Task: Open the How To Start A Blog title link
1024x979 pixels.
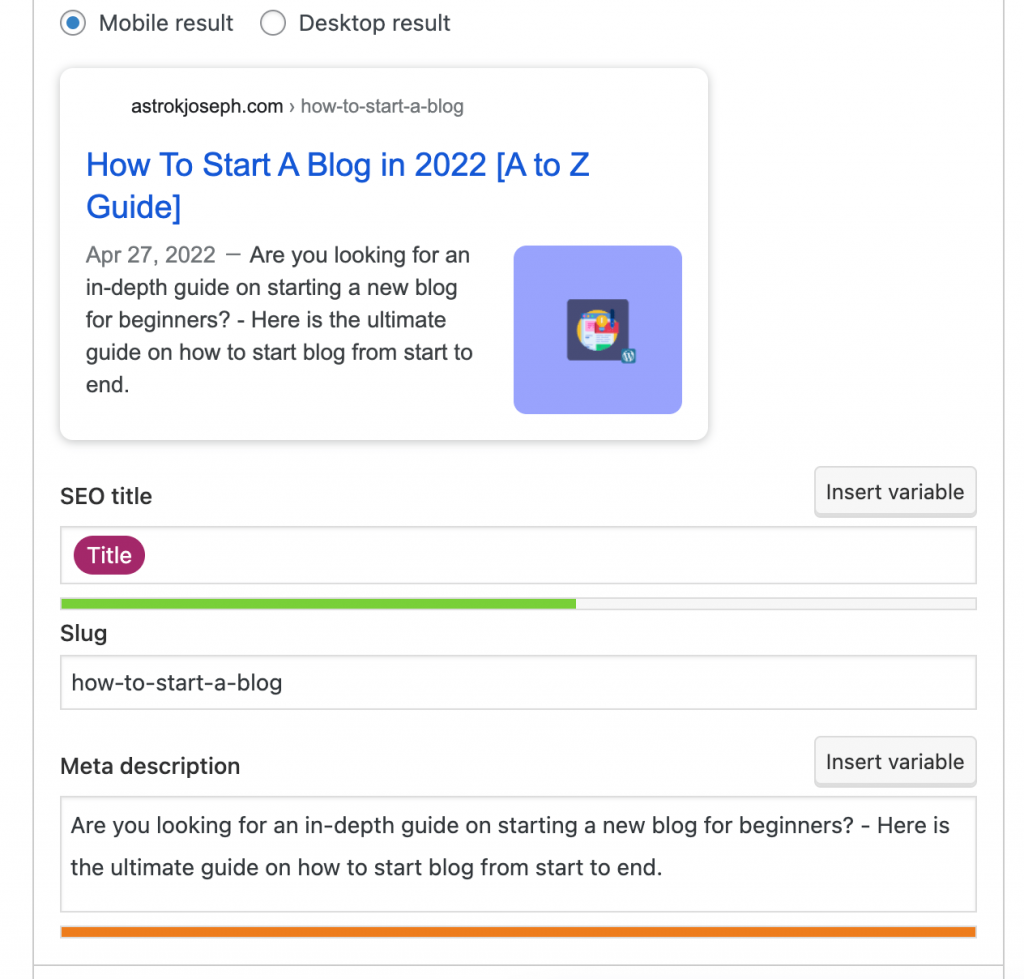Action: [338, 185]
